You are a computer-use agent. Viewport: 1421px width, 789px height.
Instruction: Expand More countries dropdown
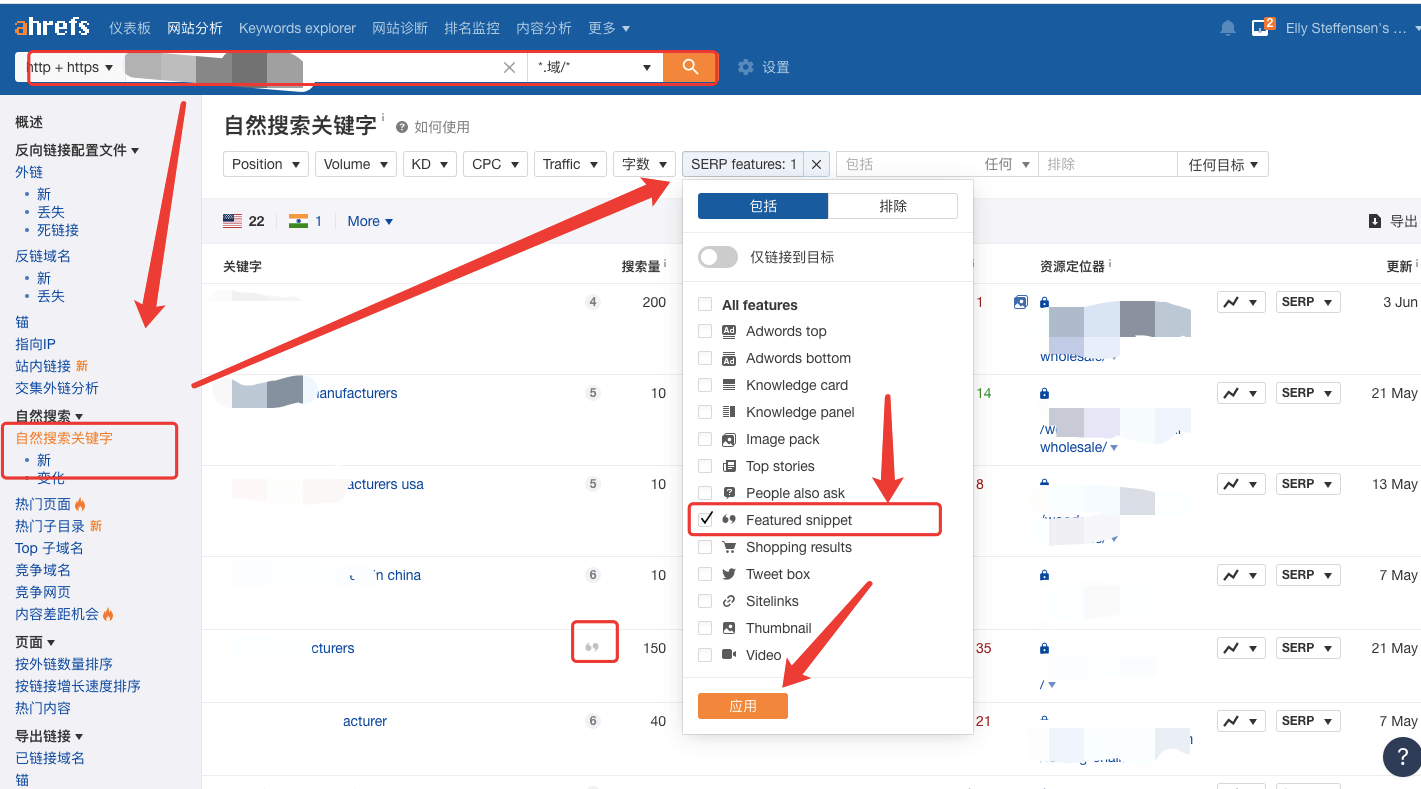point(370,221)
